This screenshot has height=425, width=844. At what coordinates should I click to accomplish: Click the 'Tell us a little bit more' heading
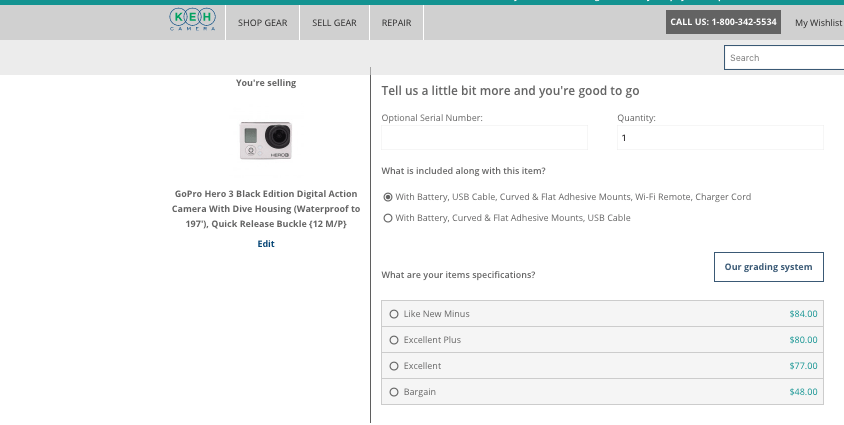coord(510,90)
